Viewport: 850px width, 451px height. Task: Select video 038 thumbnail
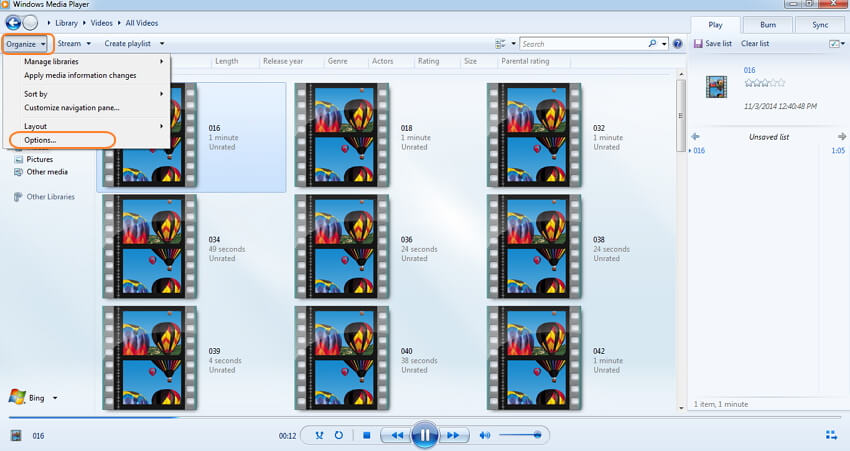click(534, 247)
